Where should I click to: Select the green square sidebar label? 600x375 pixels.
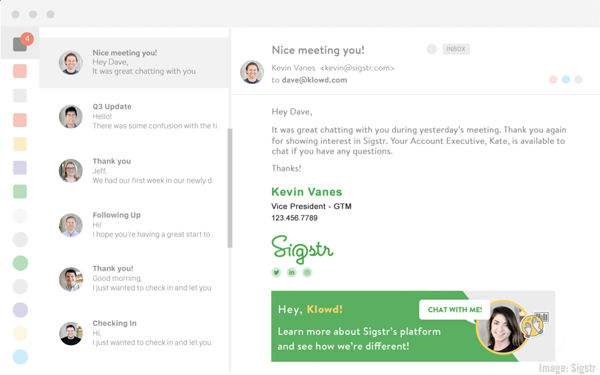20,191
